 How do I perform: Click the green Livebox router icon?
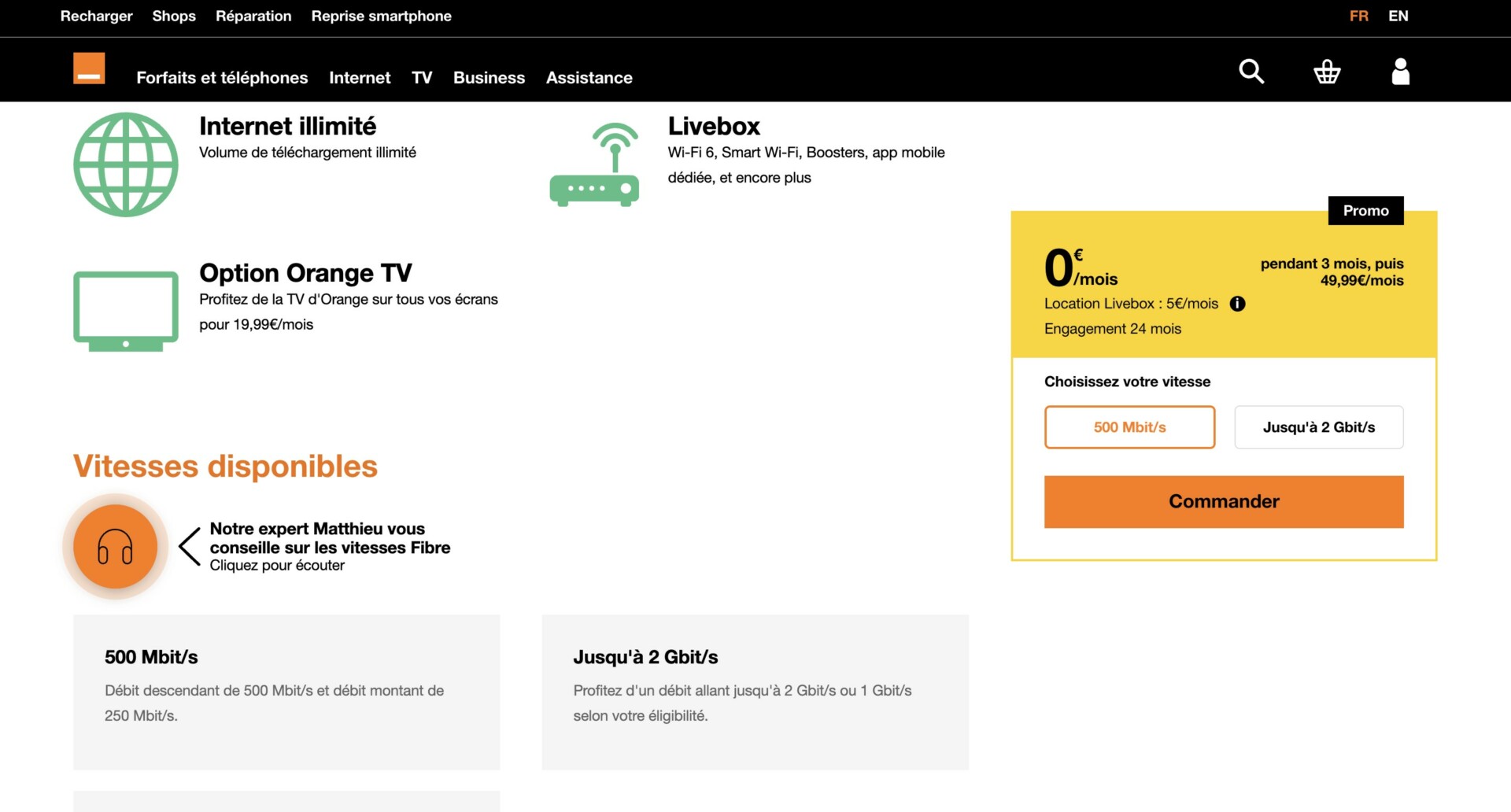coord(594,164)
